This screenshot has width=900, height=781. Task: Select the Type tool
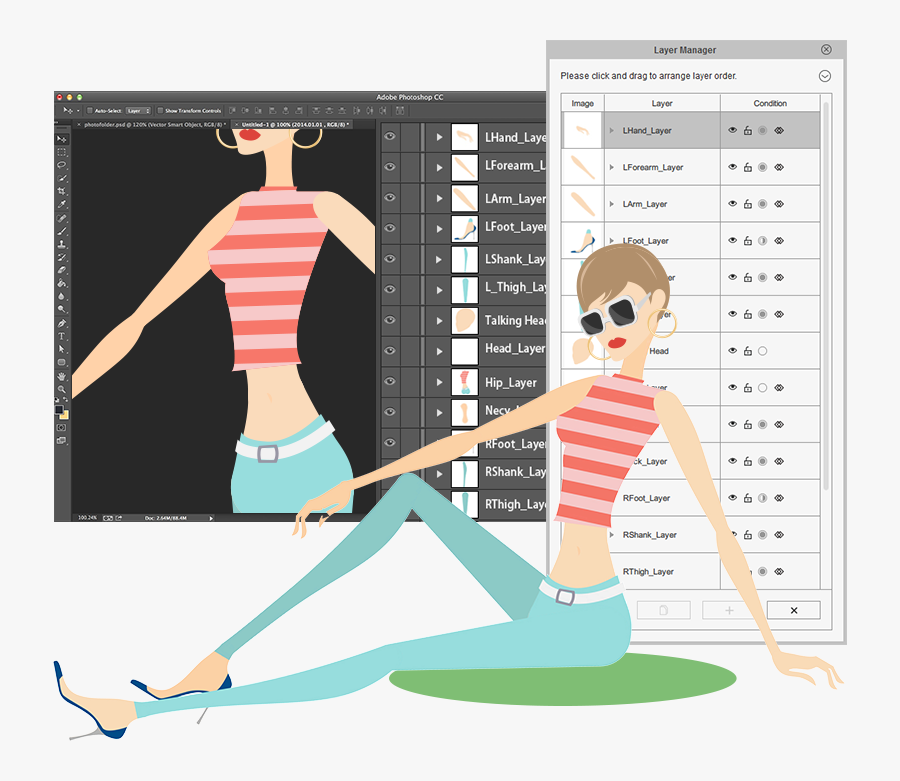[61, 336]
